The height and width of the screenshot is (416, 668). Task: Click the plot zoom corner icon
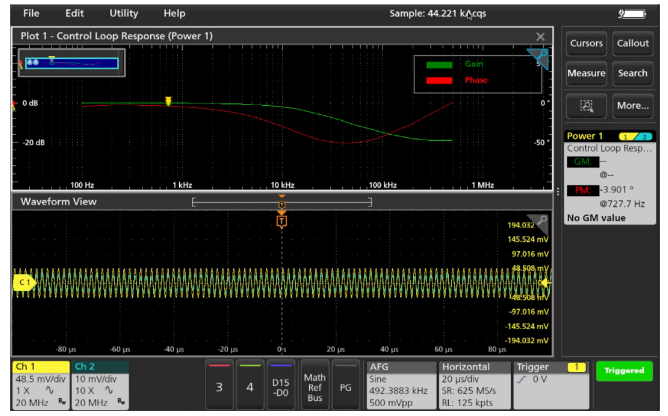(x=539, y=58)
